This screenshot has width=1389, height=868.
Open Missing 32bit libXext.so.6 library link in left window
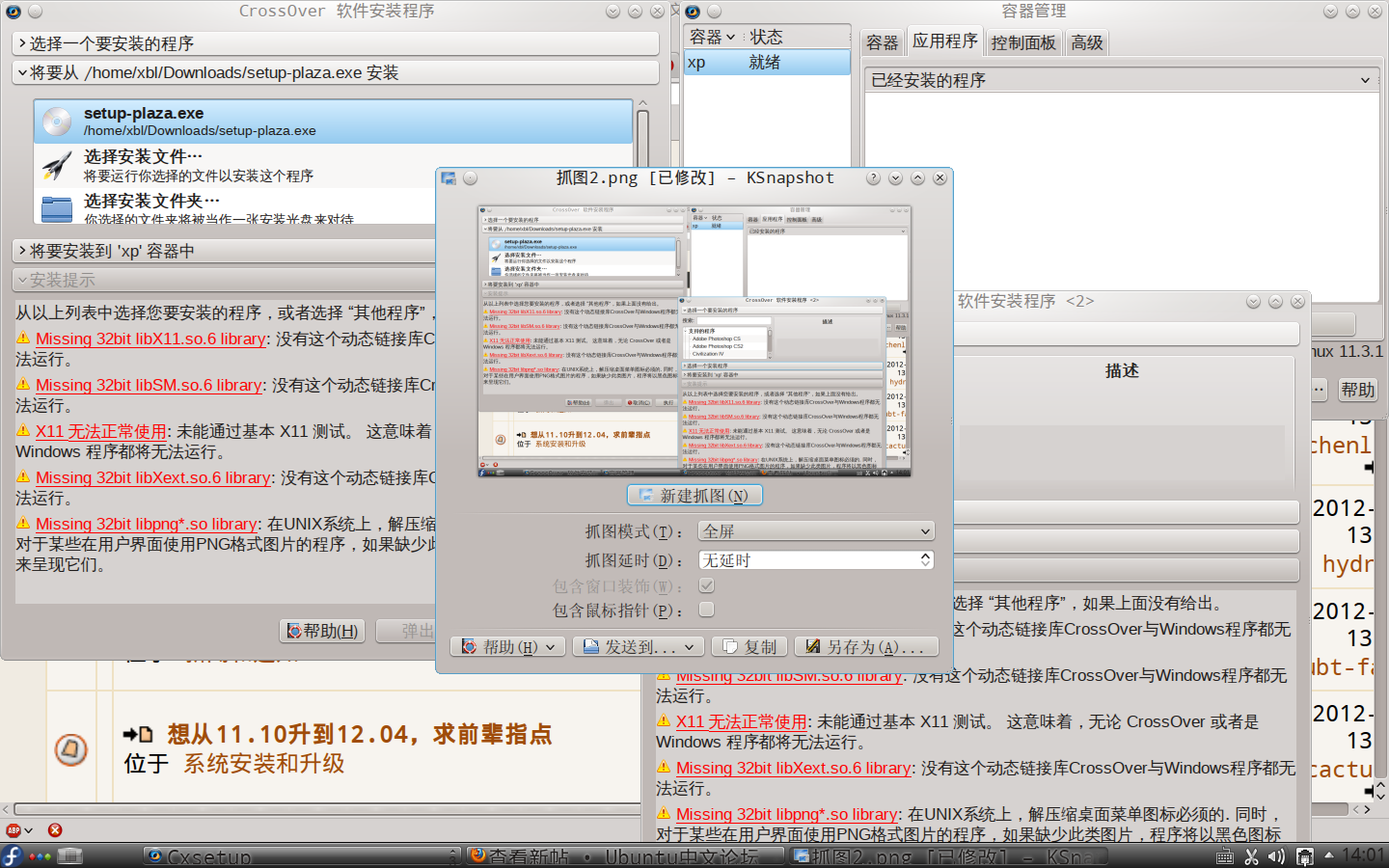click(153, 478)
